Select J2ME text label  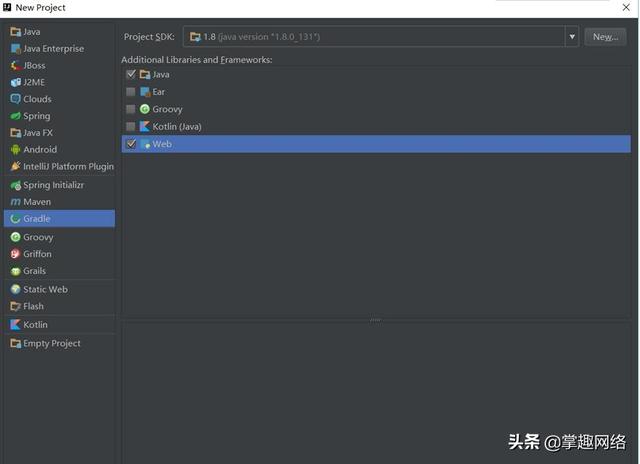point(34,82)
